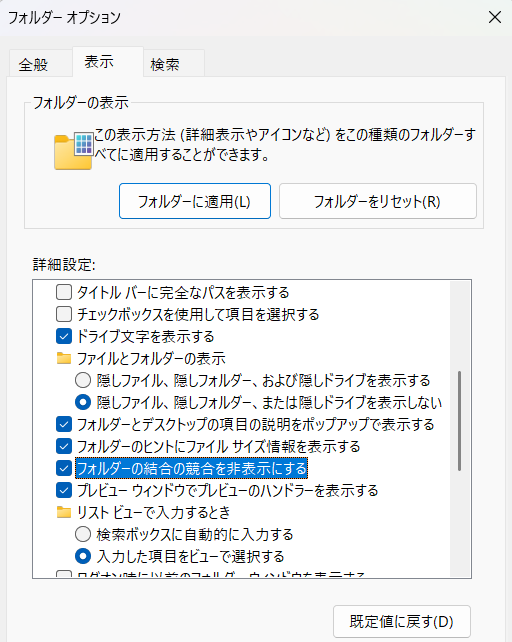Image resolution: width=512 pixels, height=642 pixels.
Task: Uncheck フォルダーの結合の競合を非表示にする
Action: [64, 468]
